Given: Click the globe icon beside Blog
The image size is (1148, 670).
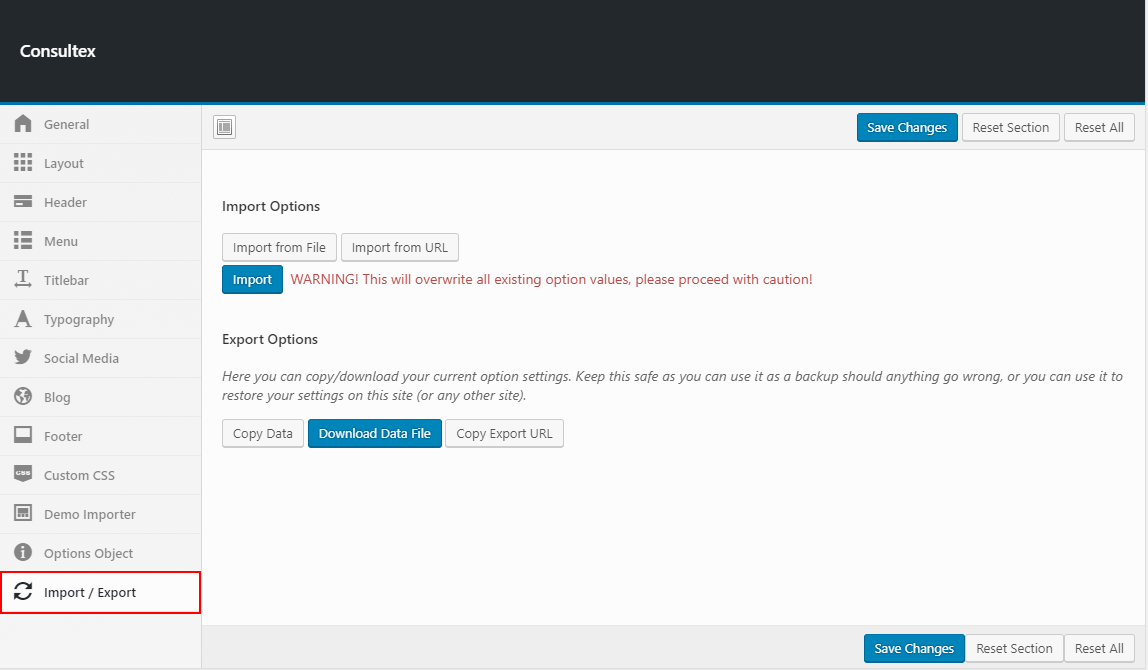Looking at the screenshot, I should (23, 397).
